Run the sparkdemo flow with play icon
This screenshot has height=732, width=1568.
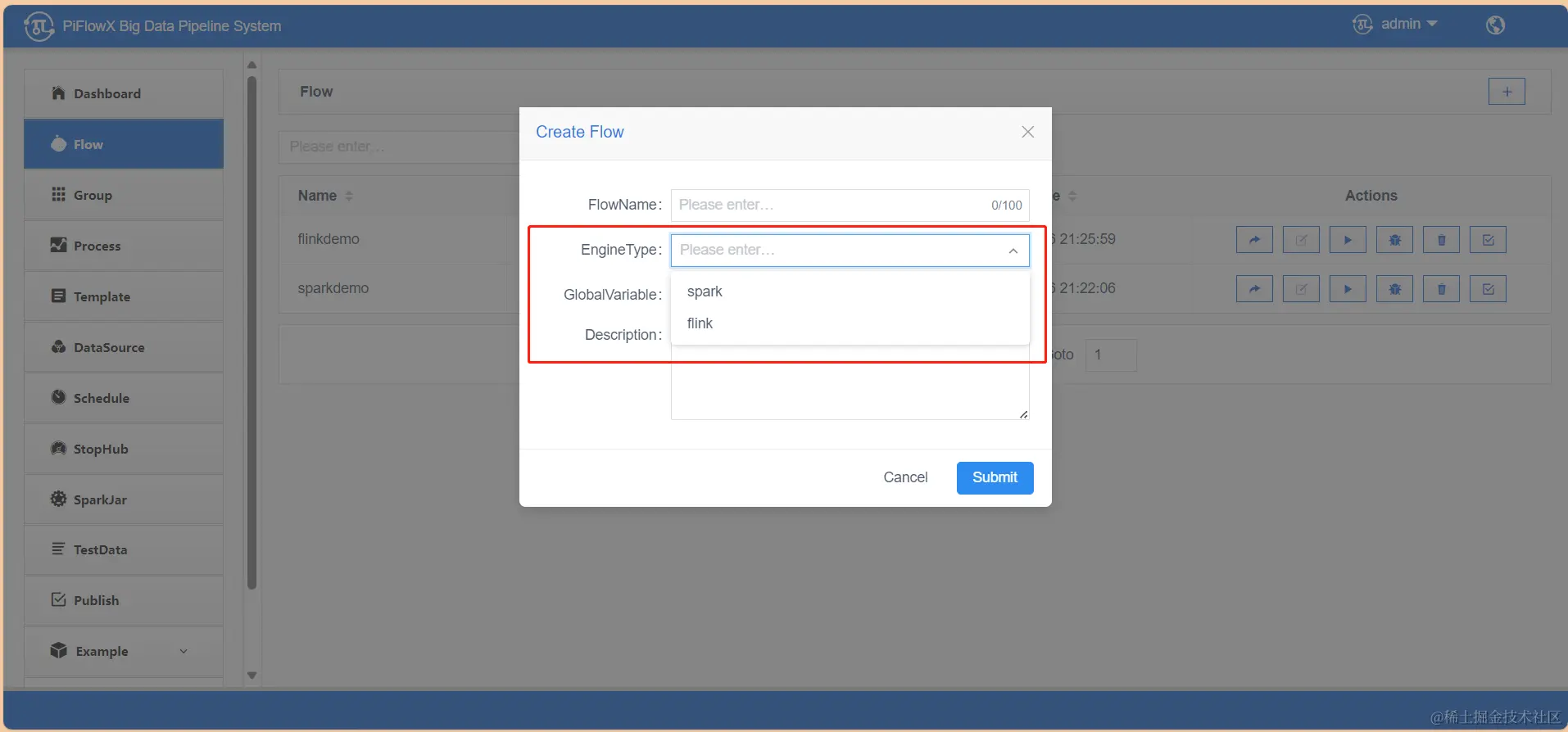[x=1348, y=289]
